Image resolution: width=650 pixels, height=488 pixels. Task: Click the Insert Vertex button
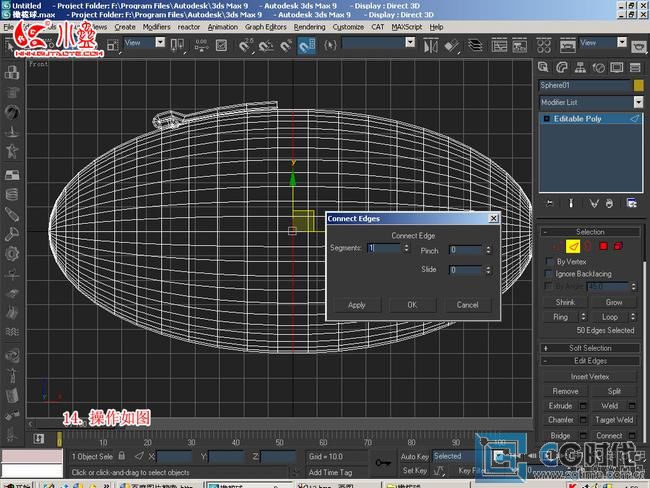coord(589,376)
